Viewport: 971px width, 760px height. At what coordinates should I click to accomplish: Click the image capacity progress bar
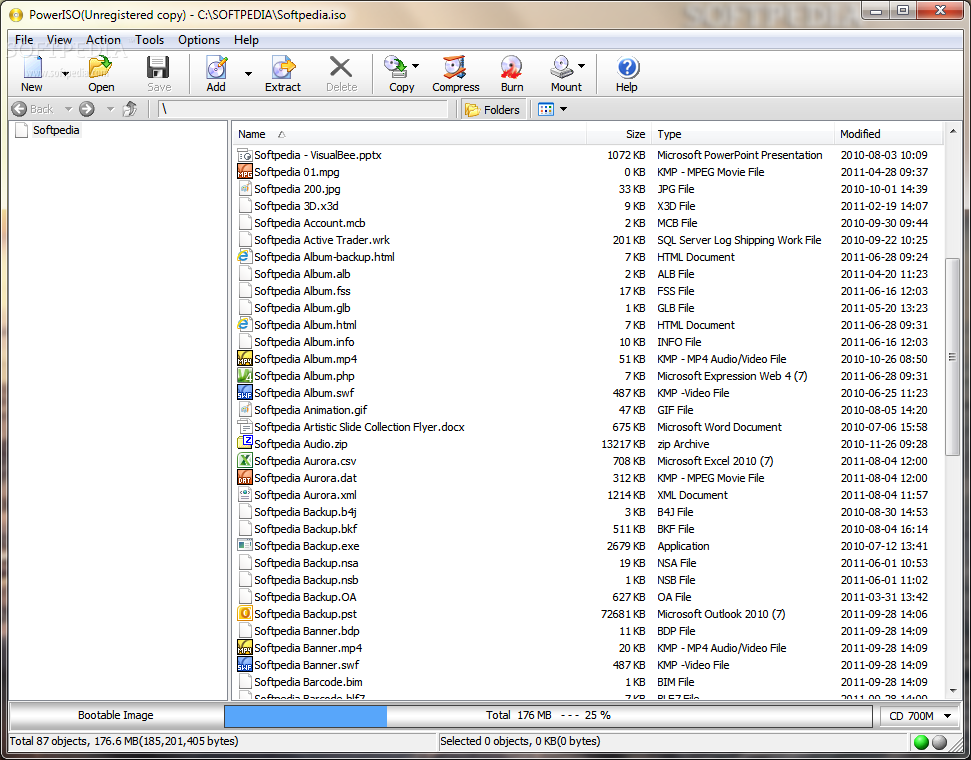[548, 715]
